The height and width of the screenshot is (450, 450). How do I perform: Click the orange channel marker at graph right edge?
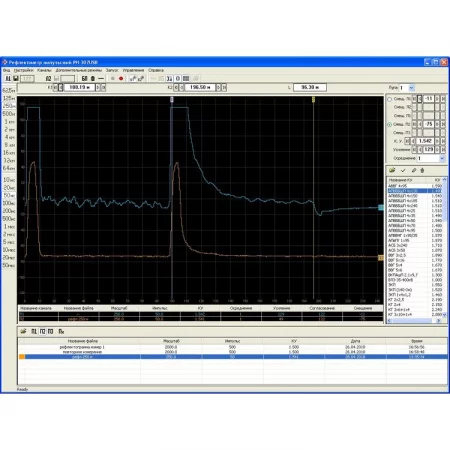pyautogui.click(x=381, y=258)
